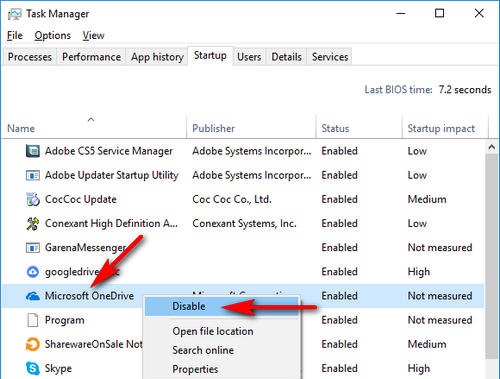Click the googledrivesync icon
Screen dimensions: 500x379
(x=33, y=272)
